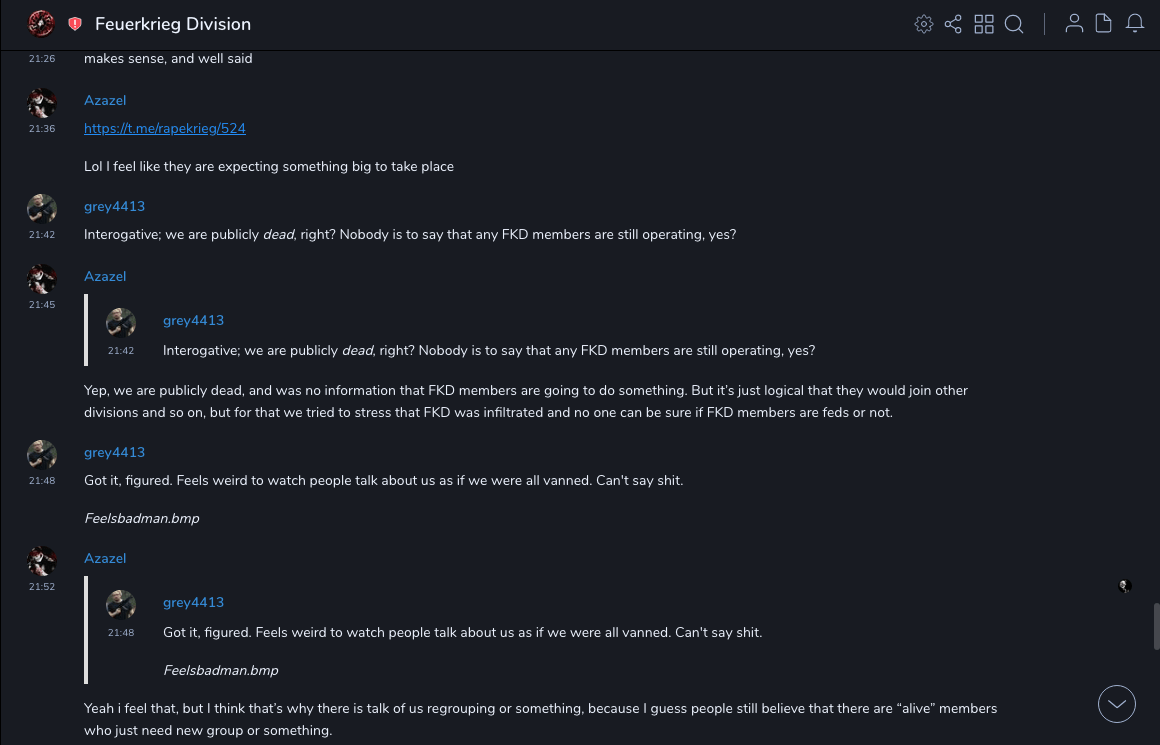Click the magnifier search icon

(x=1014, y=24)
